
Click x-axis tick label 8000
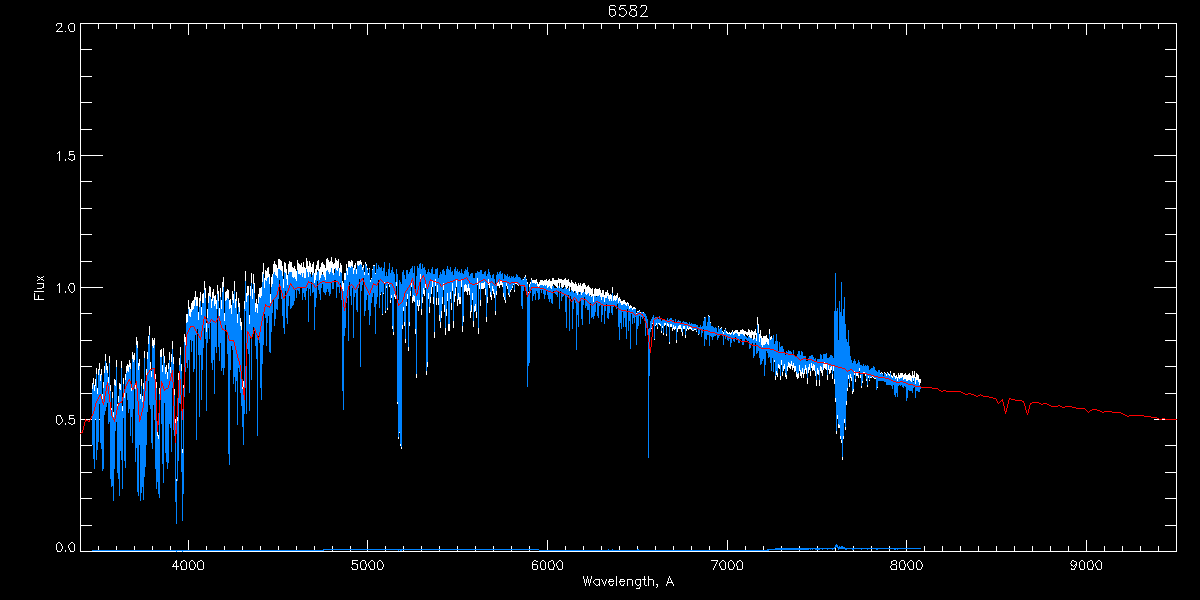pos(906,566)
